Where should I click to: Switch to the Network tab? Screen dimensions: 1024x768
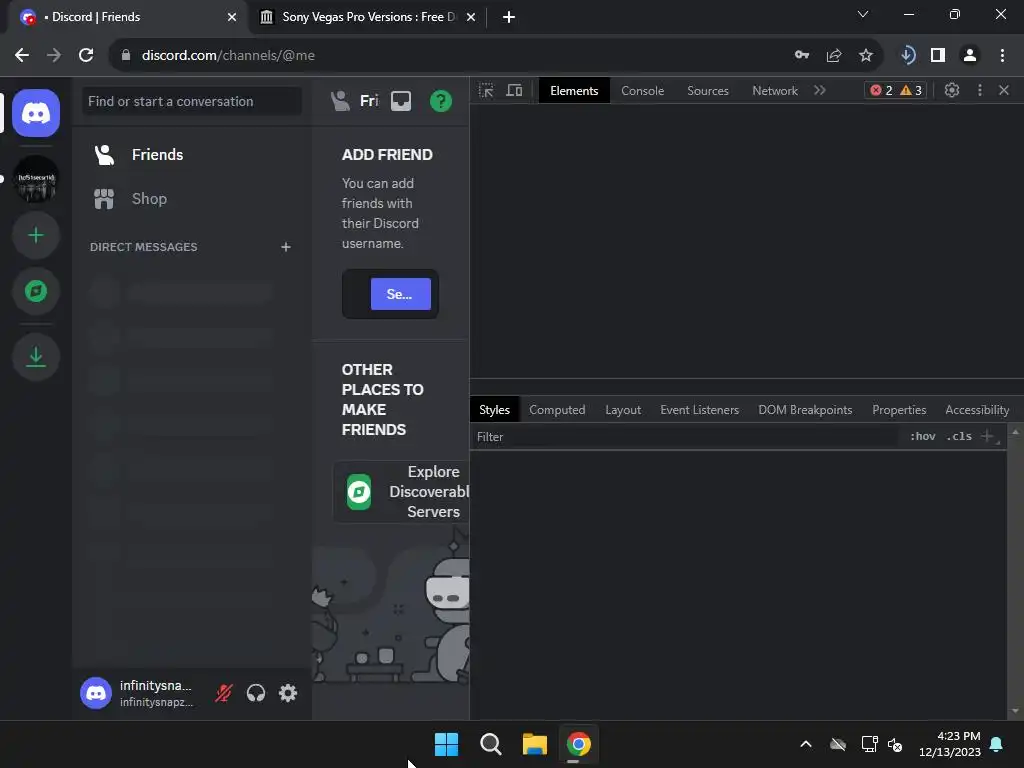(775, 91)
